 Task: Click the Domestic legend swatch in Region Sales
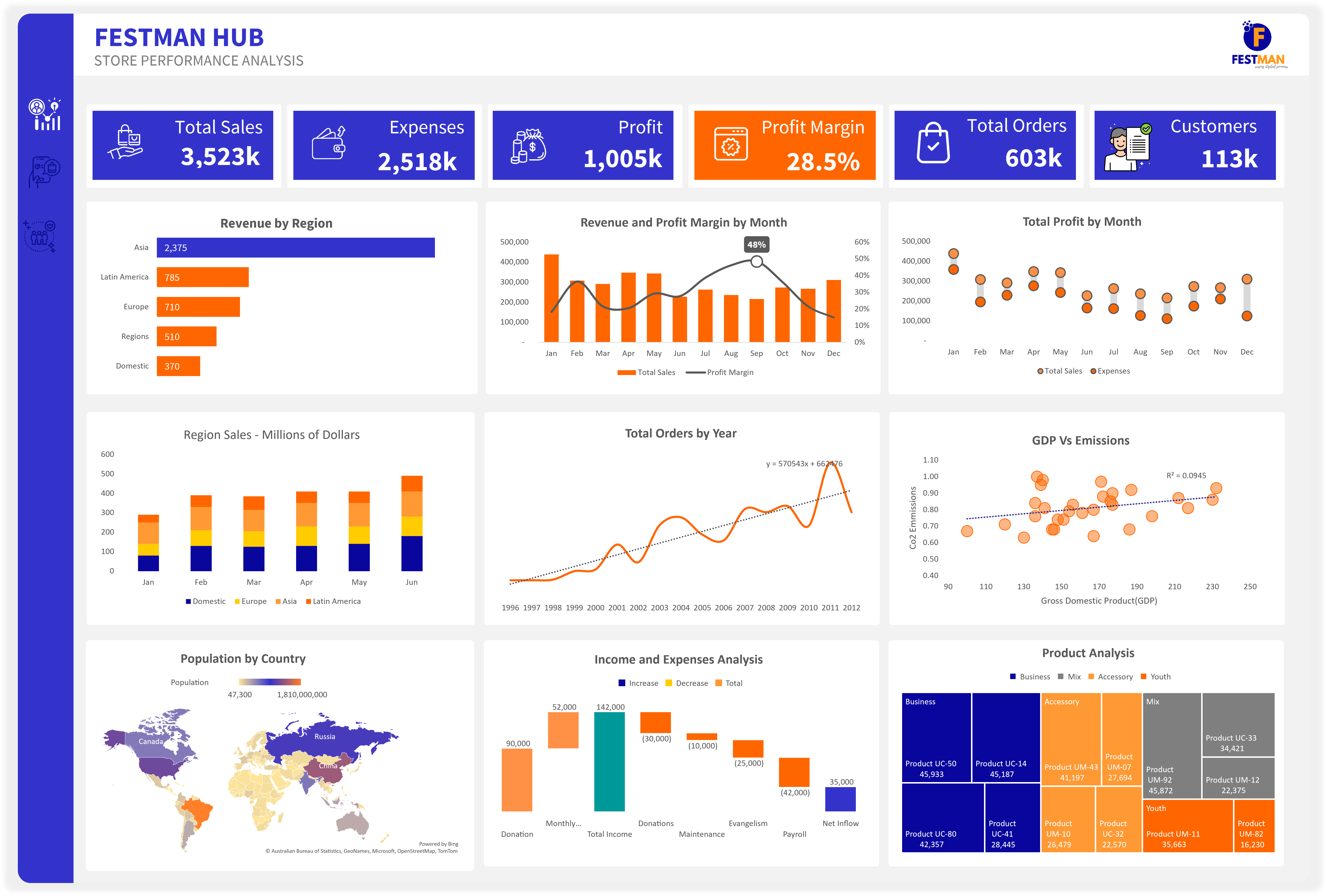click(x=188, y=601)
